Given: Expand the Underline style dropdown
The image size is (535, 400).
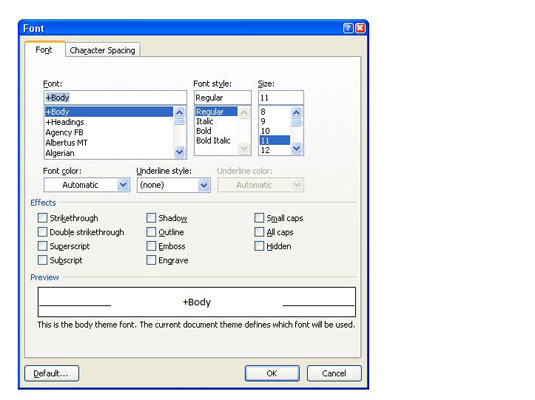Looking at the screenshot, I should pyautogui.click(x=204, y=185).
